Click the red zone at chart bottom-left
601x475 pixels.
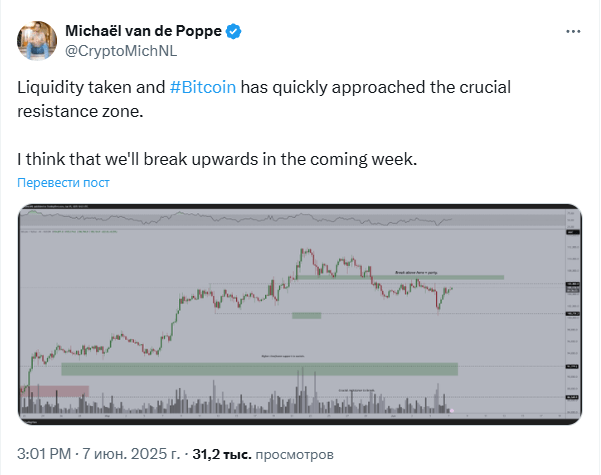coord(55,391)
